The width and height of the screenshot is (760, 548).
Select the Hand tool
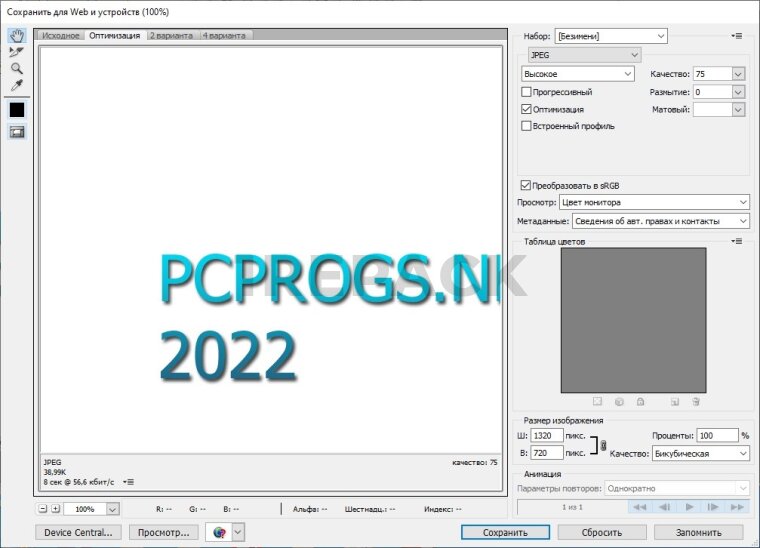[16, 36]
